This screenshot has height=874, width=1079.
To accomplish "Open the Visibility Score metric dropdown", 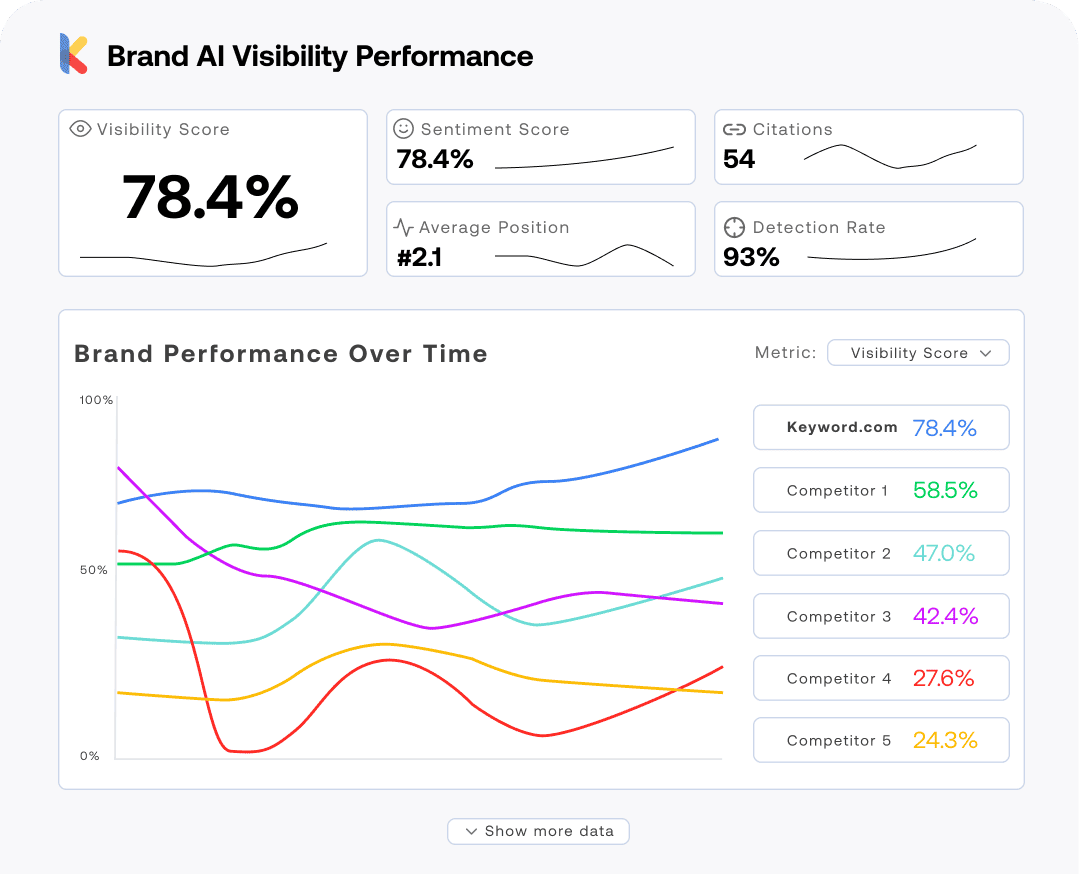I will (918, 353).
